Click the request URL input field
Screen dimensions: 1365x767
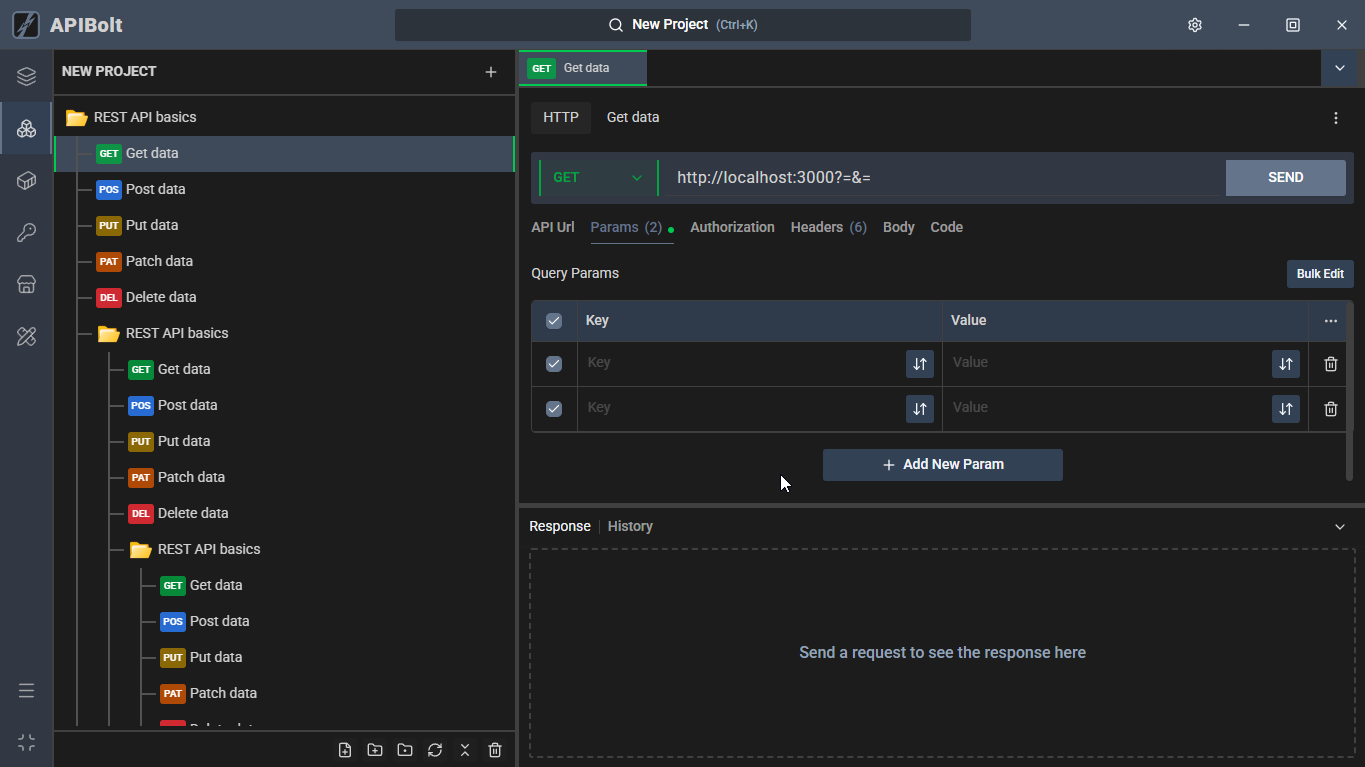tap(940, 178)
